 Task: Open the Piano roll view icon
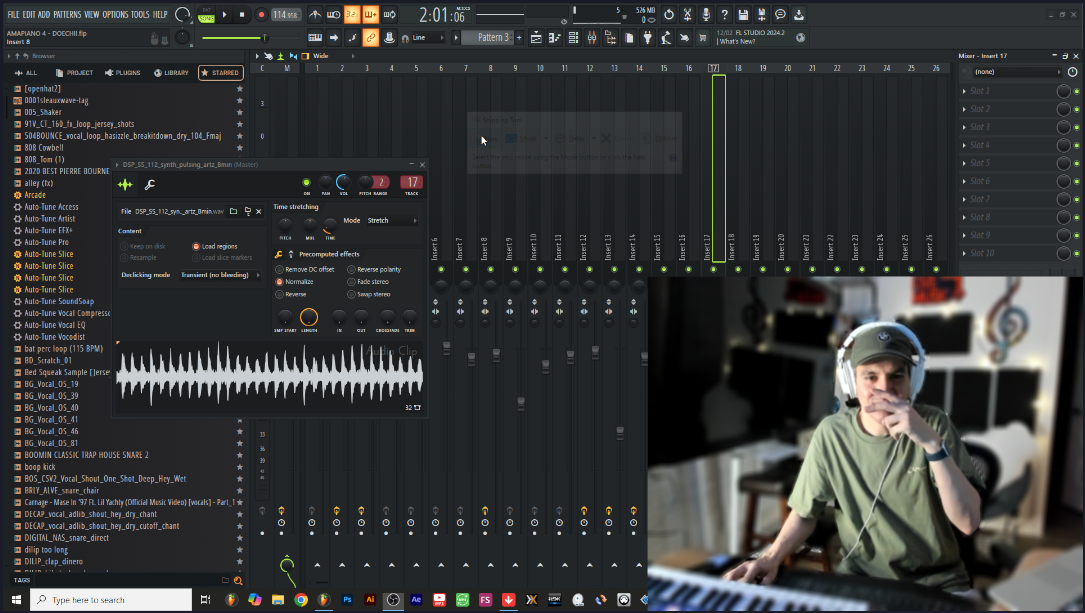554,38
